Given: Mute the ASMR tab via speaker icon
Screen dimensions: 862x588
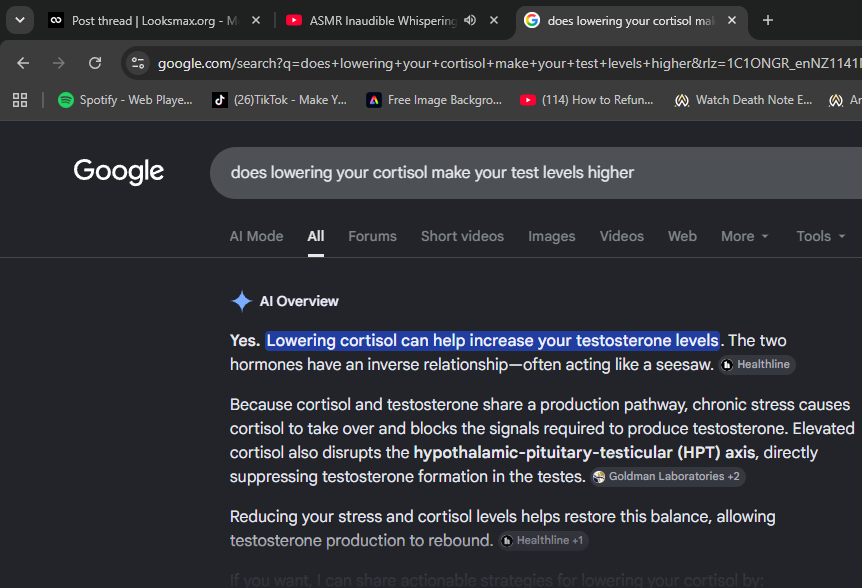Looking at the screenshot, I should coord(469,20).
